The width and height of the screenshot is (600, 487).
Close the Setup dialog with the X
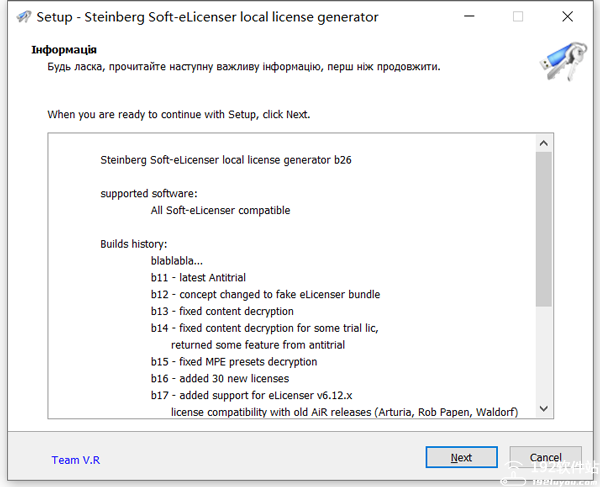567,16
